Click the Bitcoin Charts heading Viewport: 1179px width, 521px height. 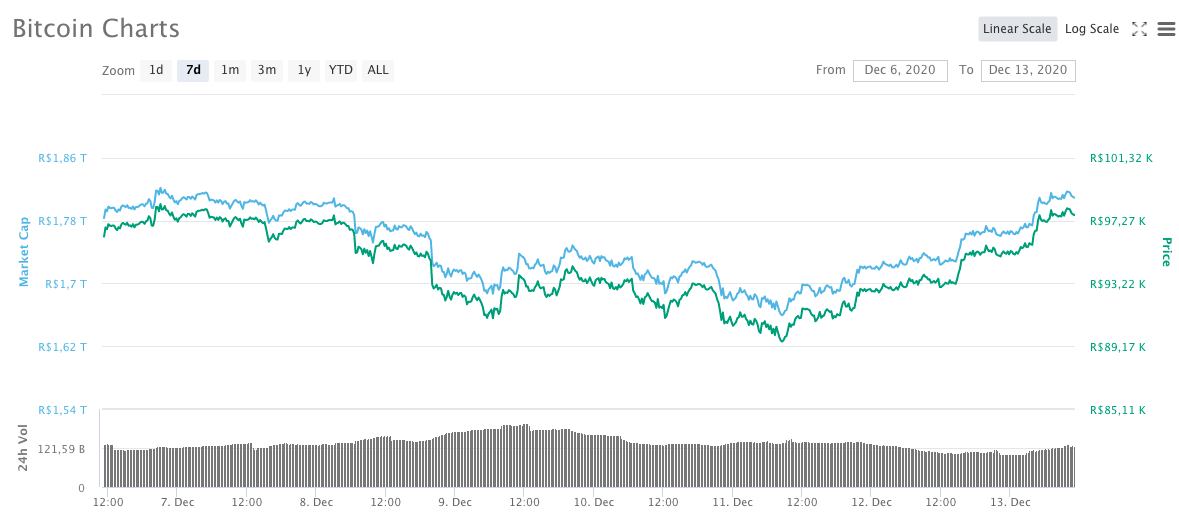(x=95, y=29)
